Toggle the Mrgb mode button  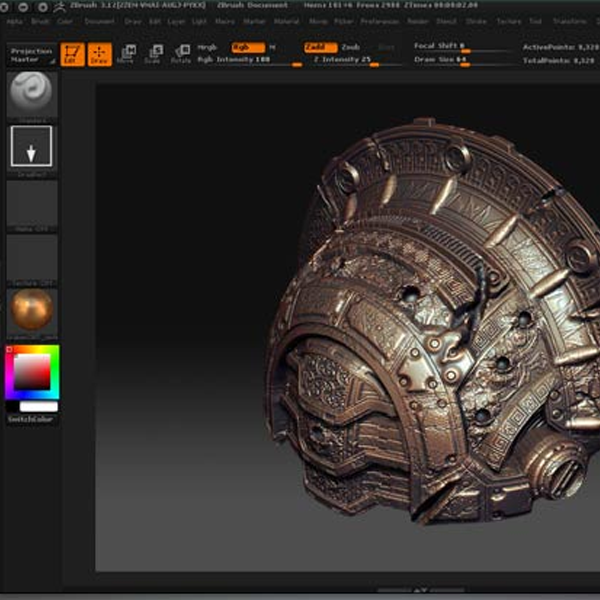coord(207,47)
